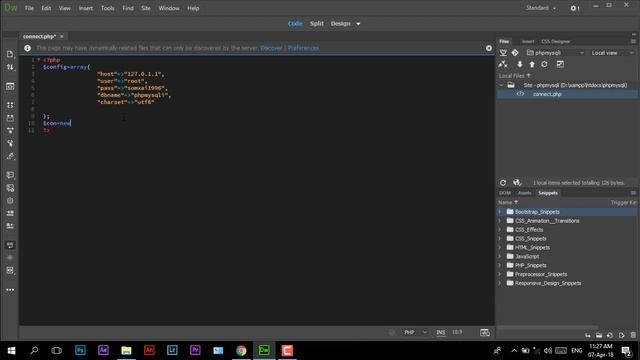
Task: Open Documents icon in left toolbar
Action: [10, 54]
